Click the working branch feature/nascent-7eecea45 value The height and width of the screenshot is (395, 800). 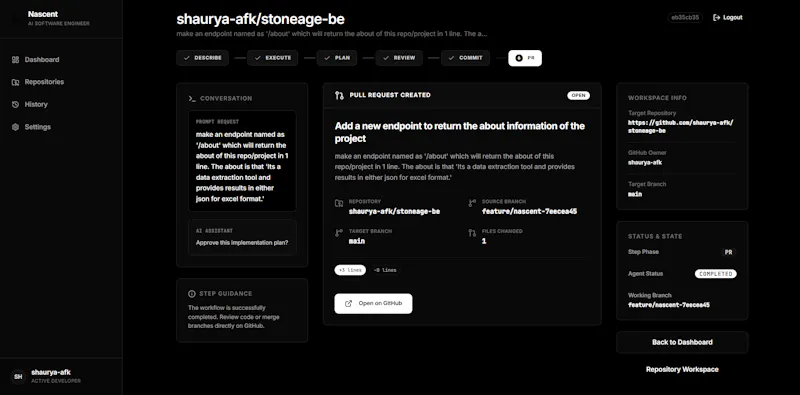click(669, 305)
